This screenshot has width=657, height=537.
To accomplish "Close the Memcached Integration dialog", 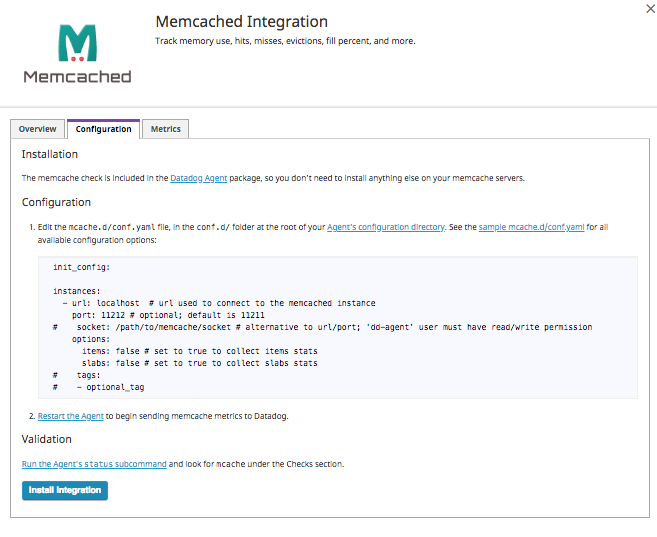I will coord(650,8).
